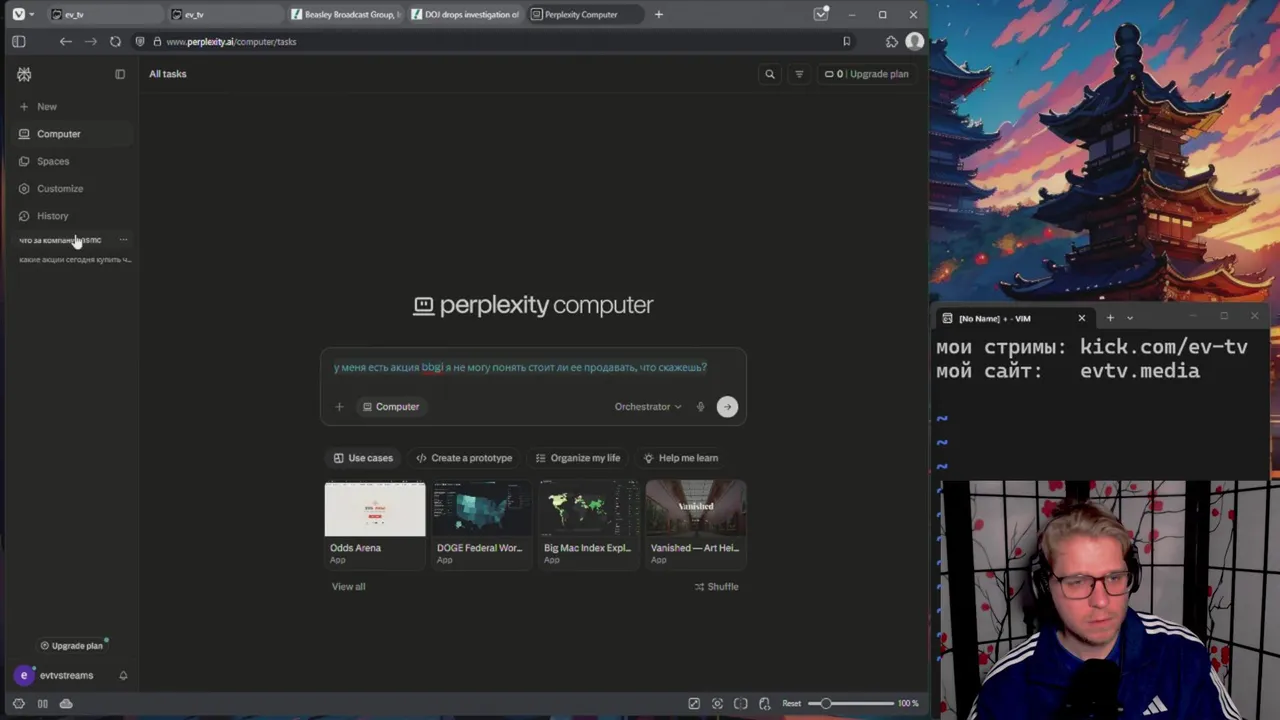
Task: Open the Orchestrator model dropdown
Action: [648, 407]
